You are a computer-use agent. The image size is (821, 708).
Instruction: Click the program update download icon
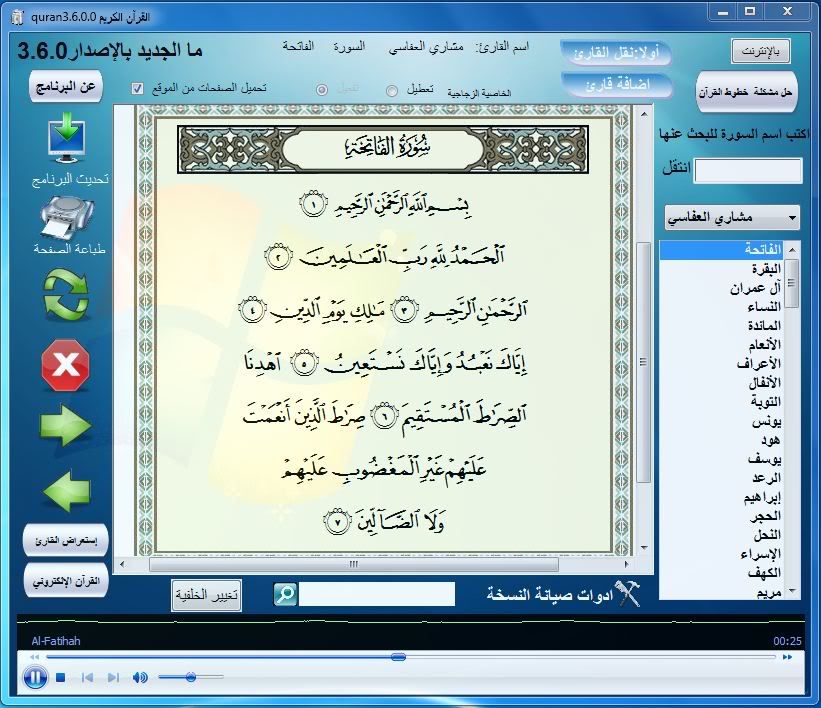click(66, 138)
